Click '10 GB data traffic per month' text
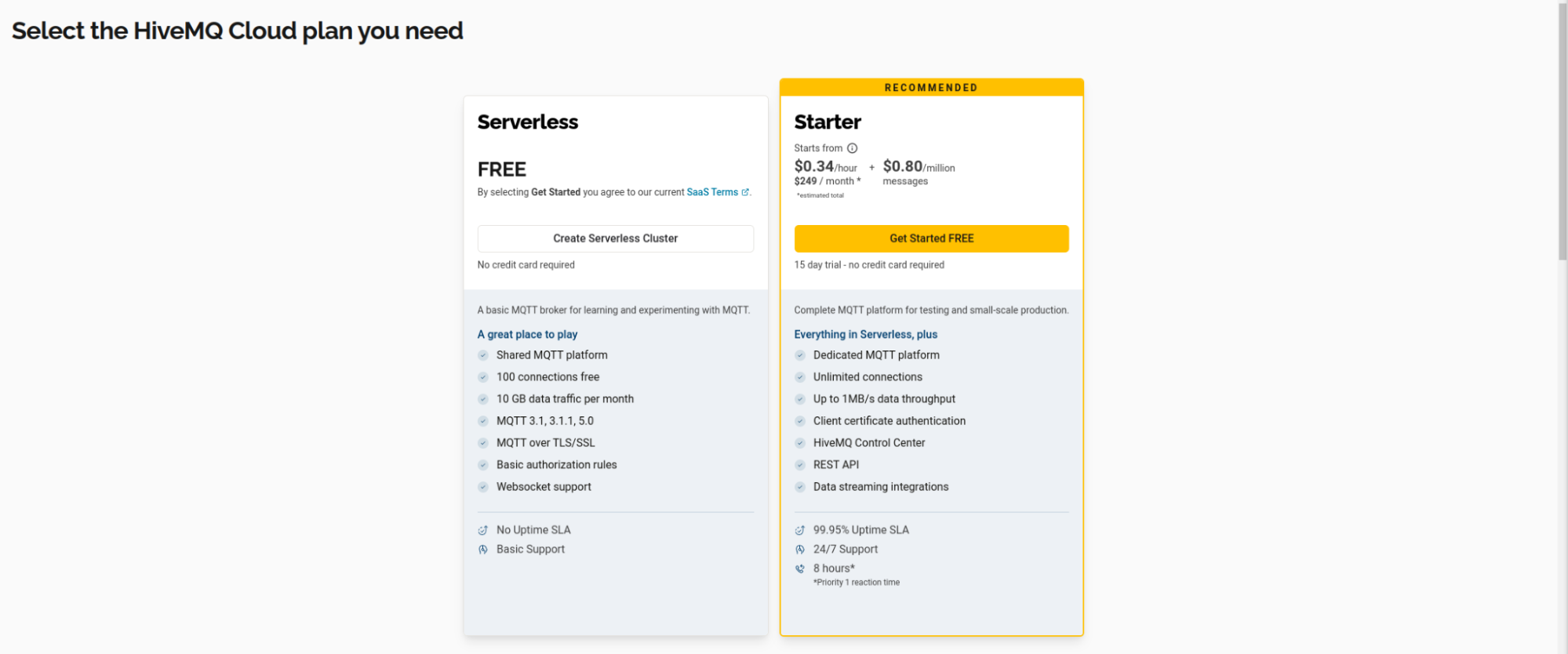The image size is (1568, 654). click(x=565, y=399)
